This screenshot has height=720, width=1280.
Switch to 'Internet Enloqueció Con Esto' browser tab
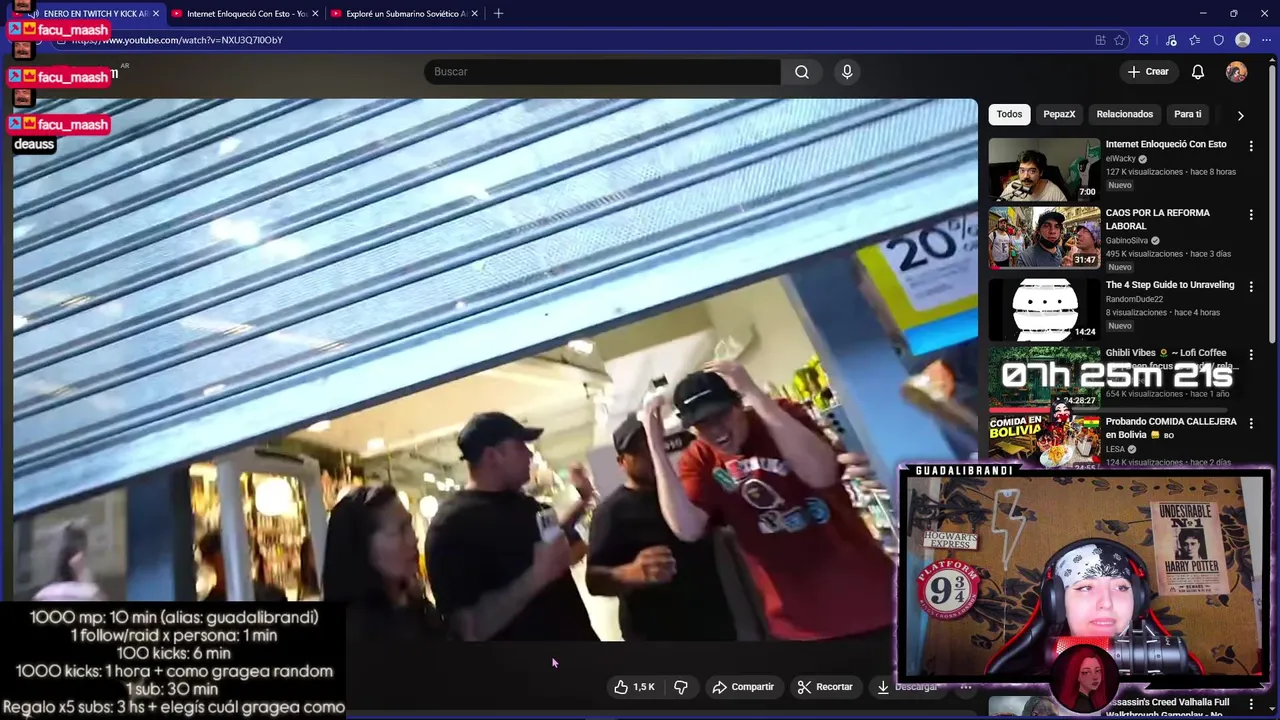pos(246,13)
